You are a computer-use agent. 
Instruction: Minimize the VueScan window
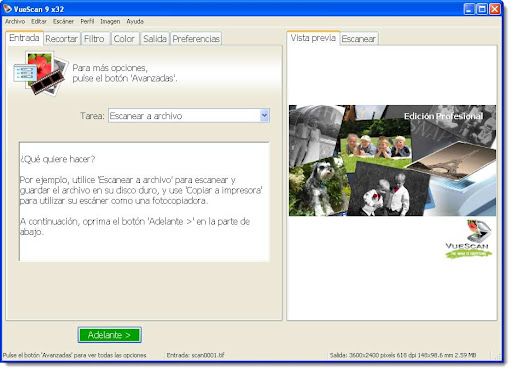click(469, 9)
